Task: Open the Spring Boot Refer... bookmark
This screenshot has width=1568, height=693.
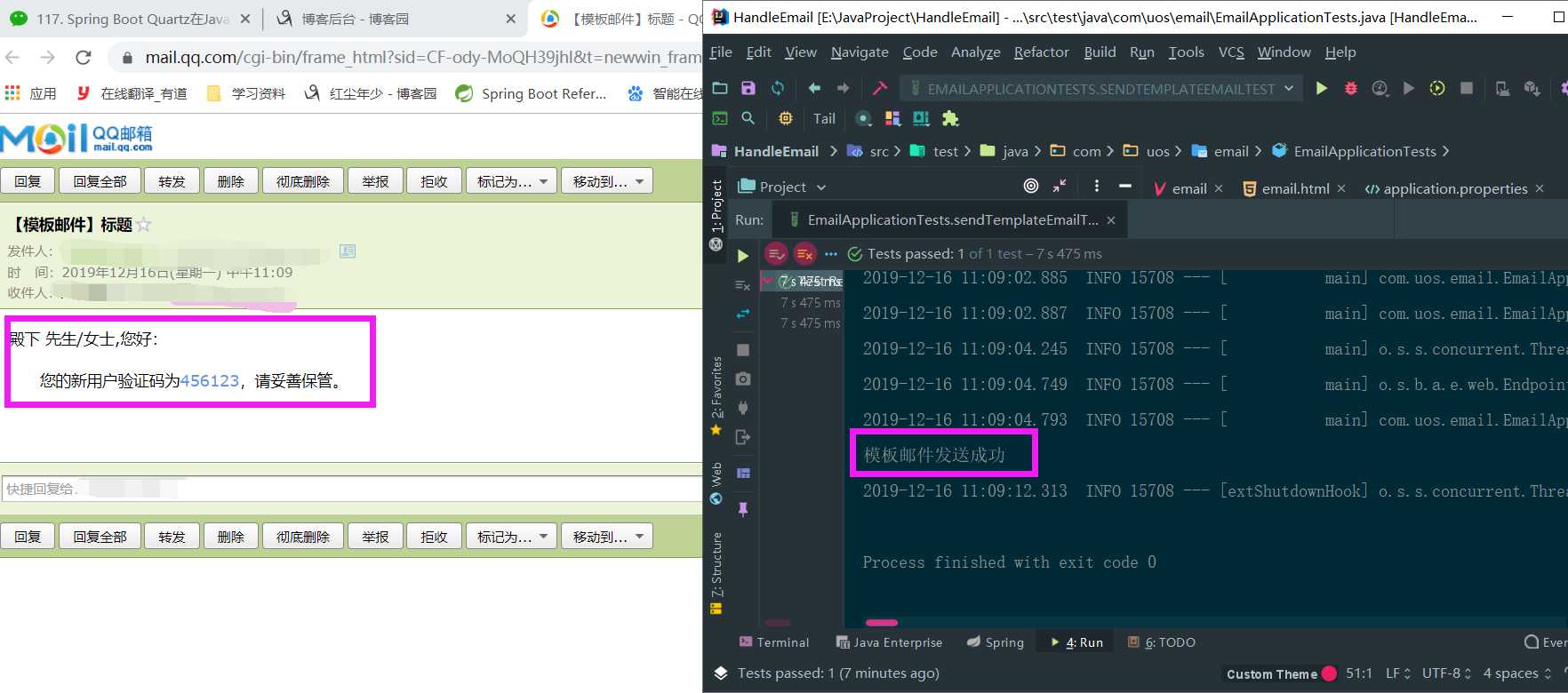Action: [531, 93]
